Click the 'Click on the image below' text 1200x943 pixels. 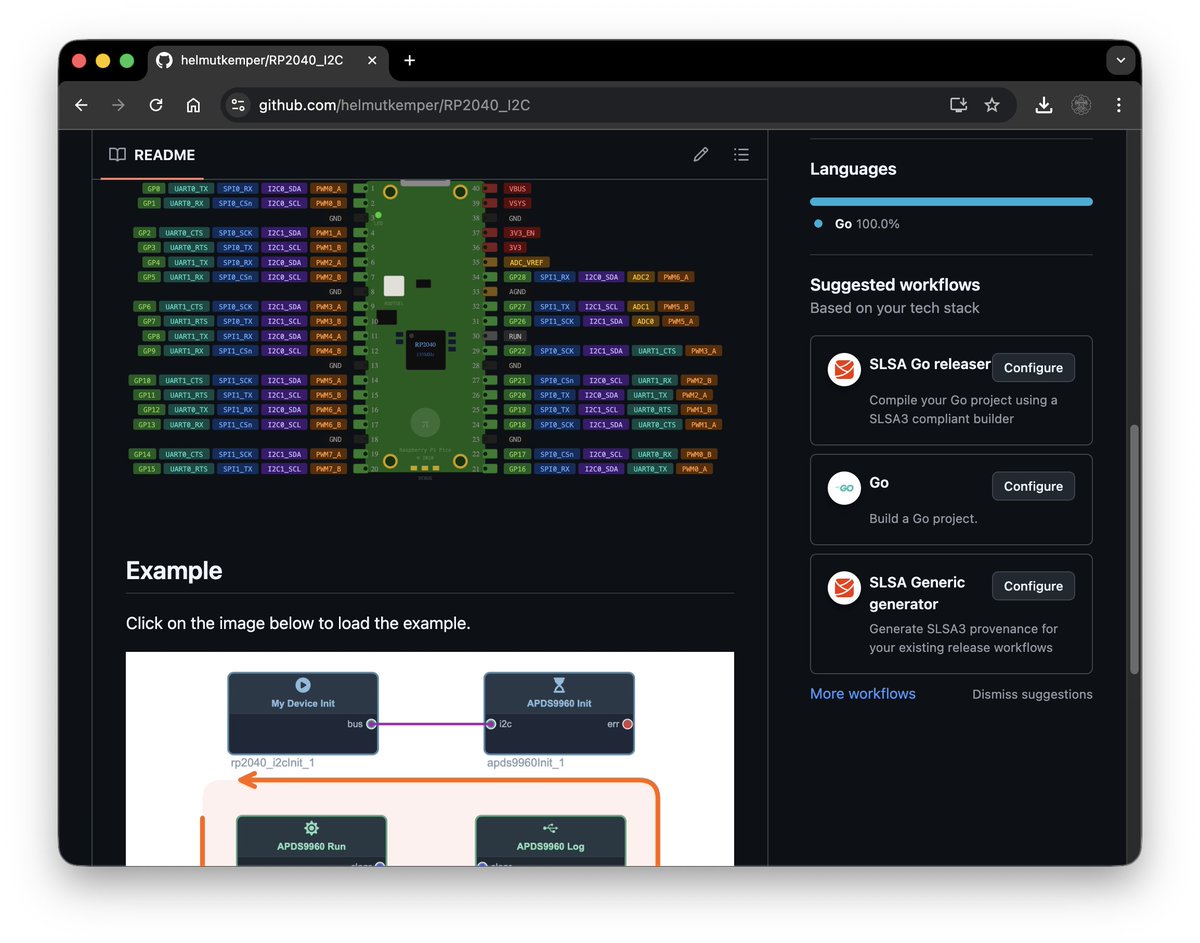click(298, 623)
